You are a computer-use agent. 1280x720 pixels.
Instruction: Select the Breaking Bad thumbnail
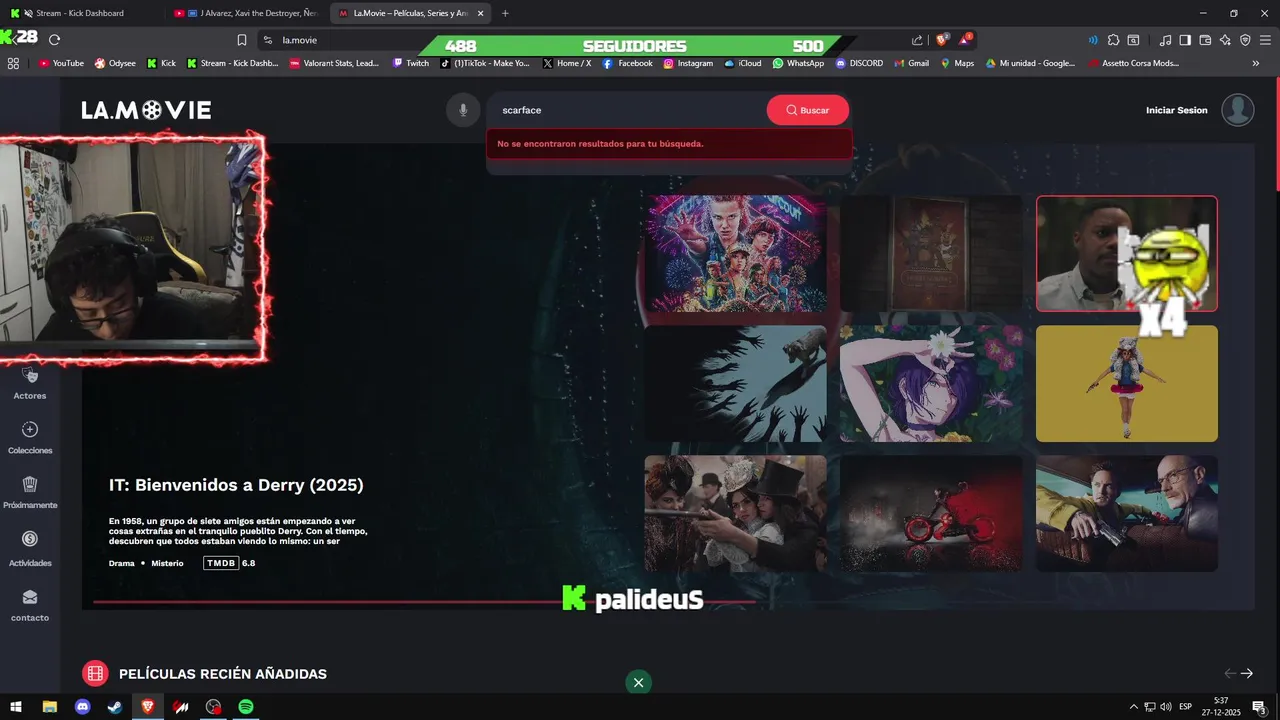(x=1127, y=513)
